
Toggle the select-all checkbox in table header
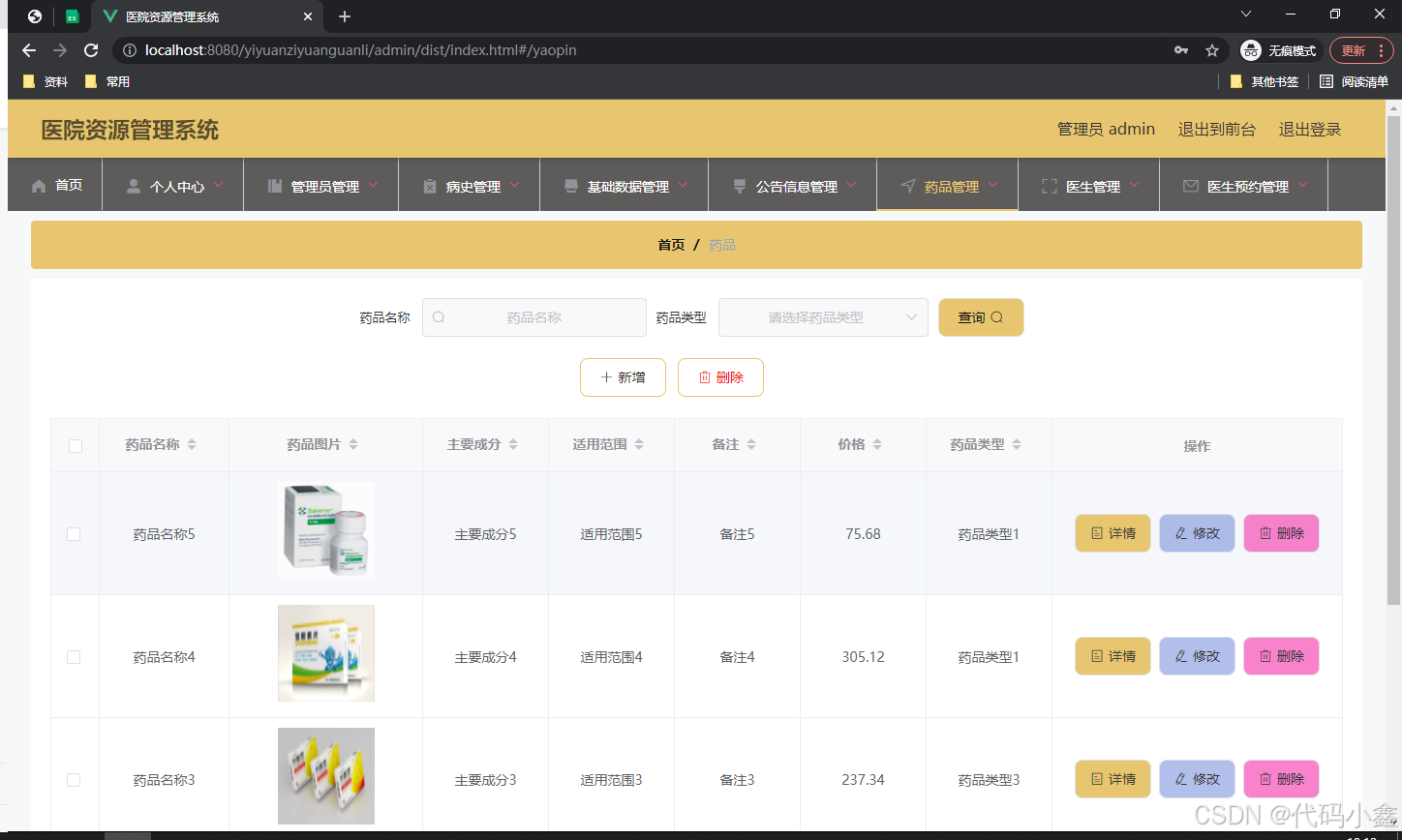pos(76,446)
